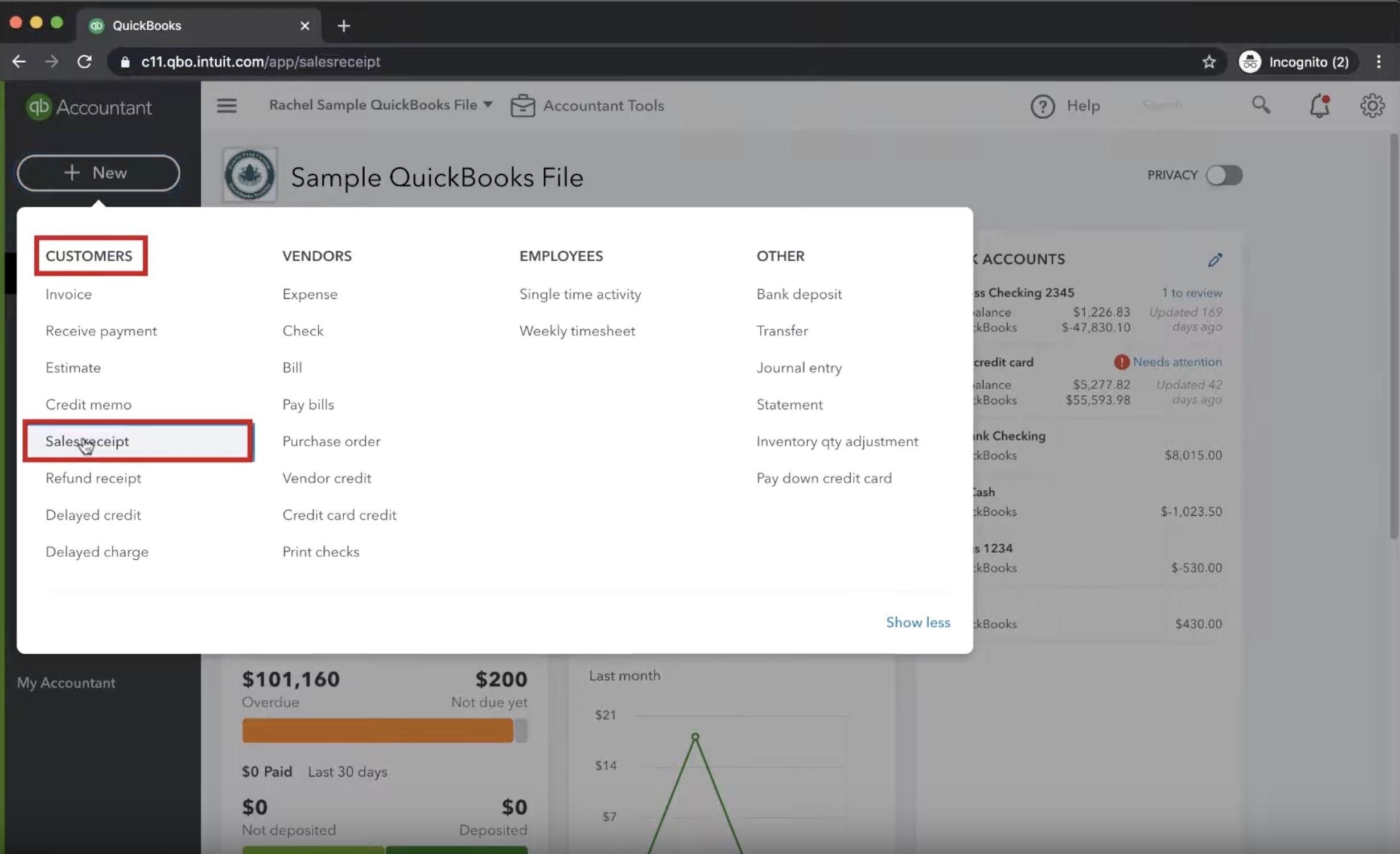Open a new browser tab
Image resolution: width=1400 pixels, height=854 pixels.
tap(343, 26)
